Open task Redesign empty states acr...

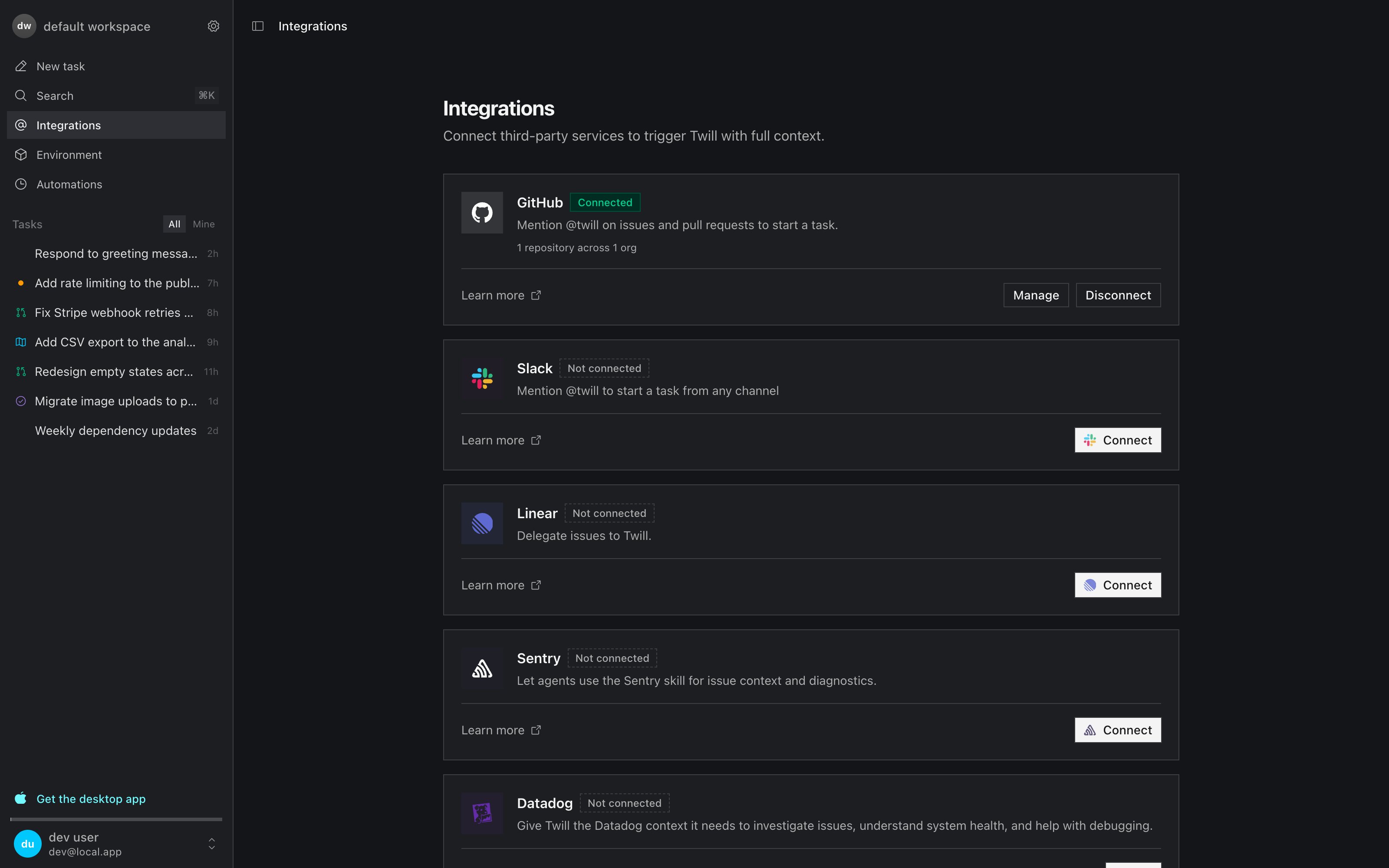[116, 372]
